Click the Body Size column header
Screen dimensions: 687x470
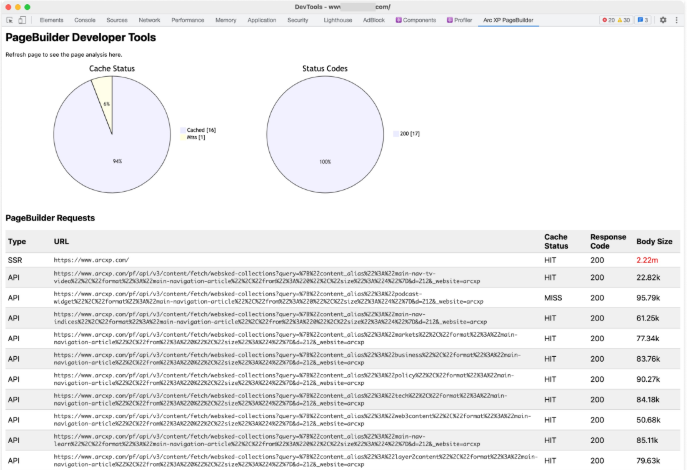point(654,241)
